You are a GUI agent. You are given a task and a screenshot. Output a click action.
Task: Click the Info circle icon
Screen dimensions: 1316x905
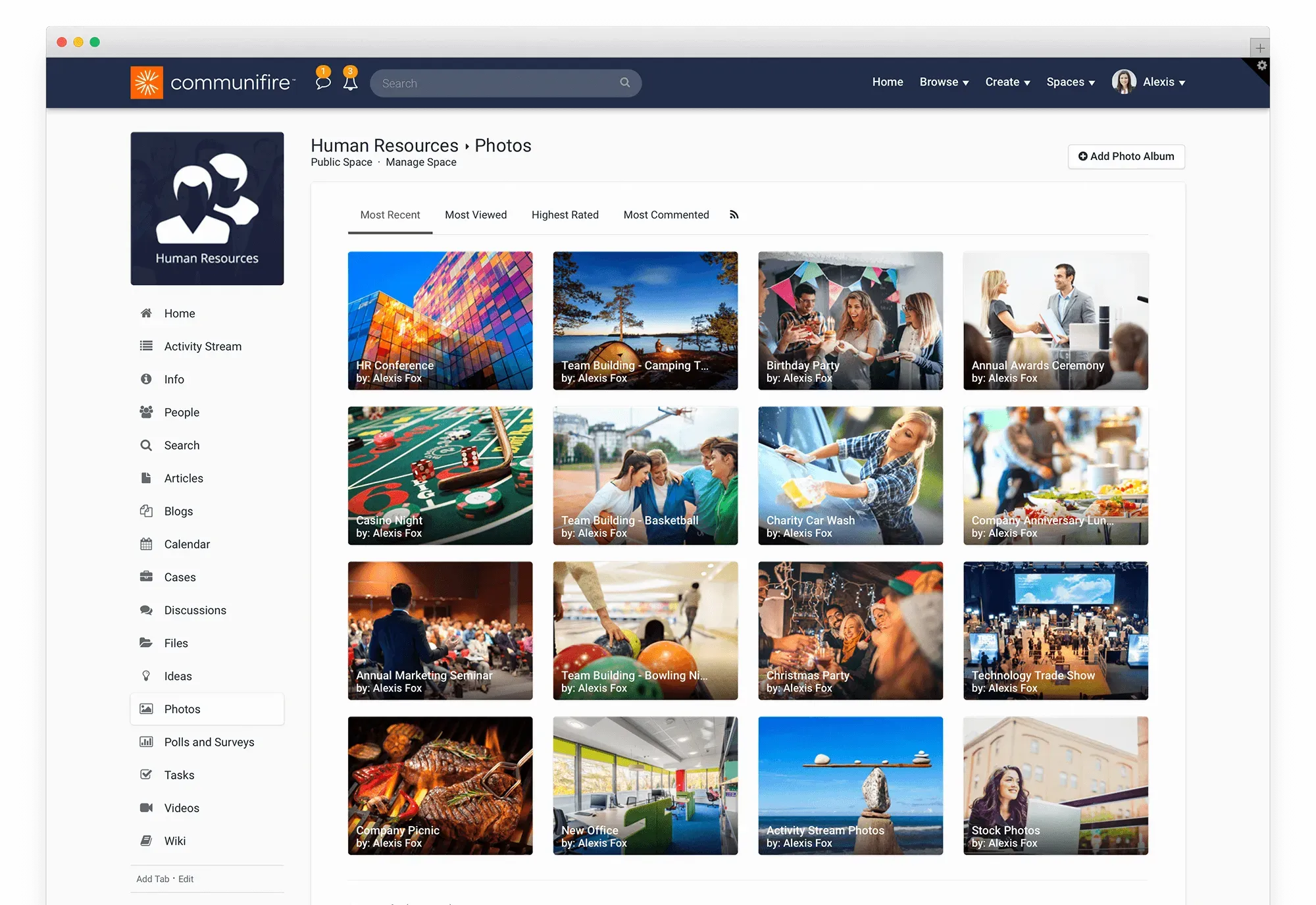pyautogui.click(x=146, y=379)
